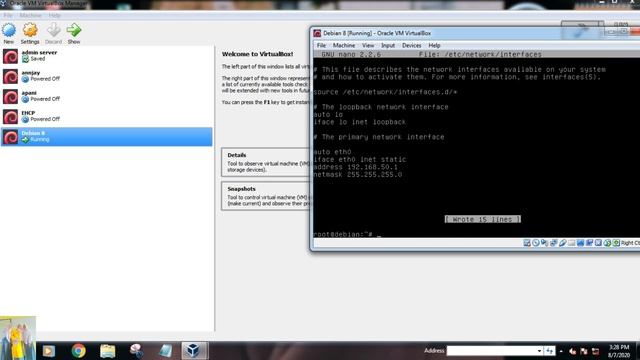This screenshot has width=640, height=360.
Task: Open File menu in Debian 8 VM window
Action: [x=321, y=45]
